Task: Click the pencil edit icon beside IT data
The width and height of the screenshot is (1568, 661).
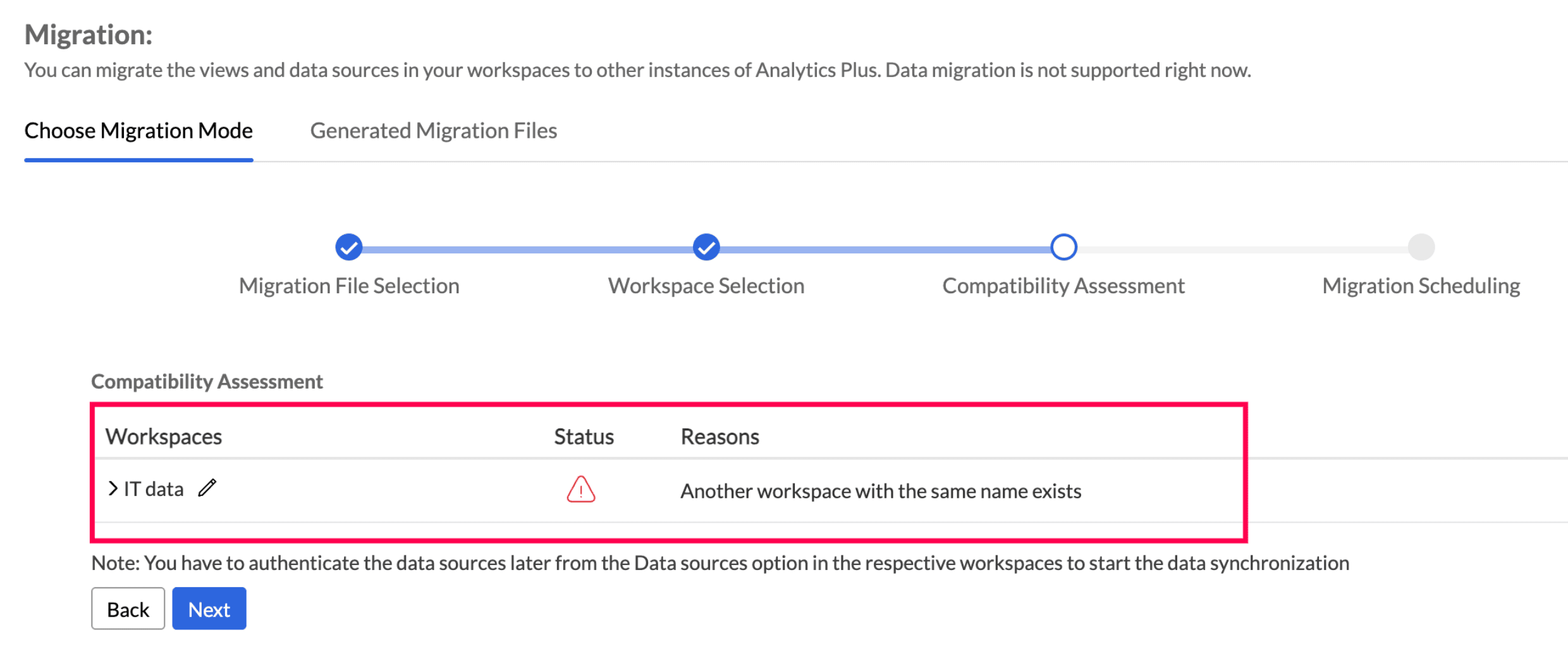Action: pos(207,488)
